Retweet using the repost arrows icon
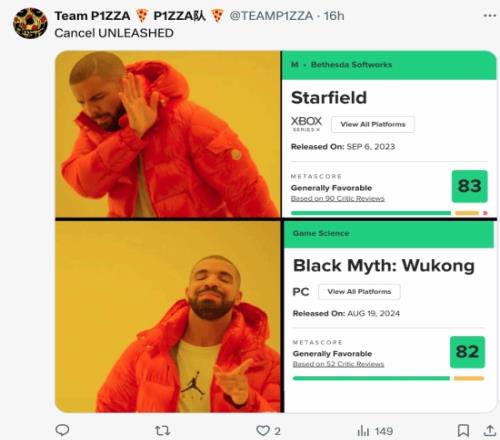The height and width of the screenshot is (440, 500). [163, 431]
